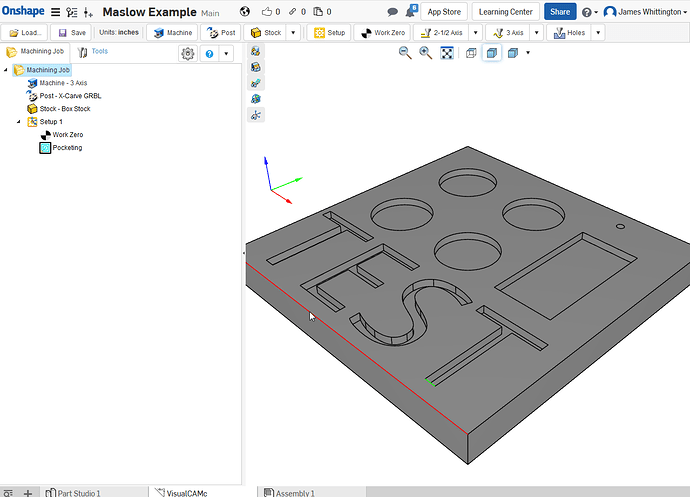Select Machine - 3 Axis tree item
Viewport: 690px width, 497px height.
pos(57,83)
